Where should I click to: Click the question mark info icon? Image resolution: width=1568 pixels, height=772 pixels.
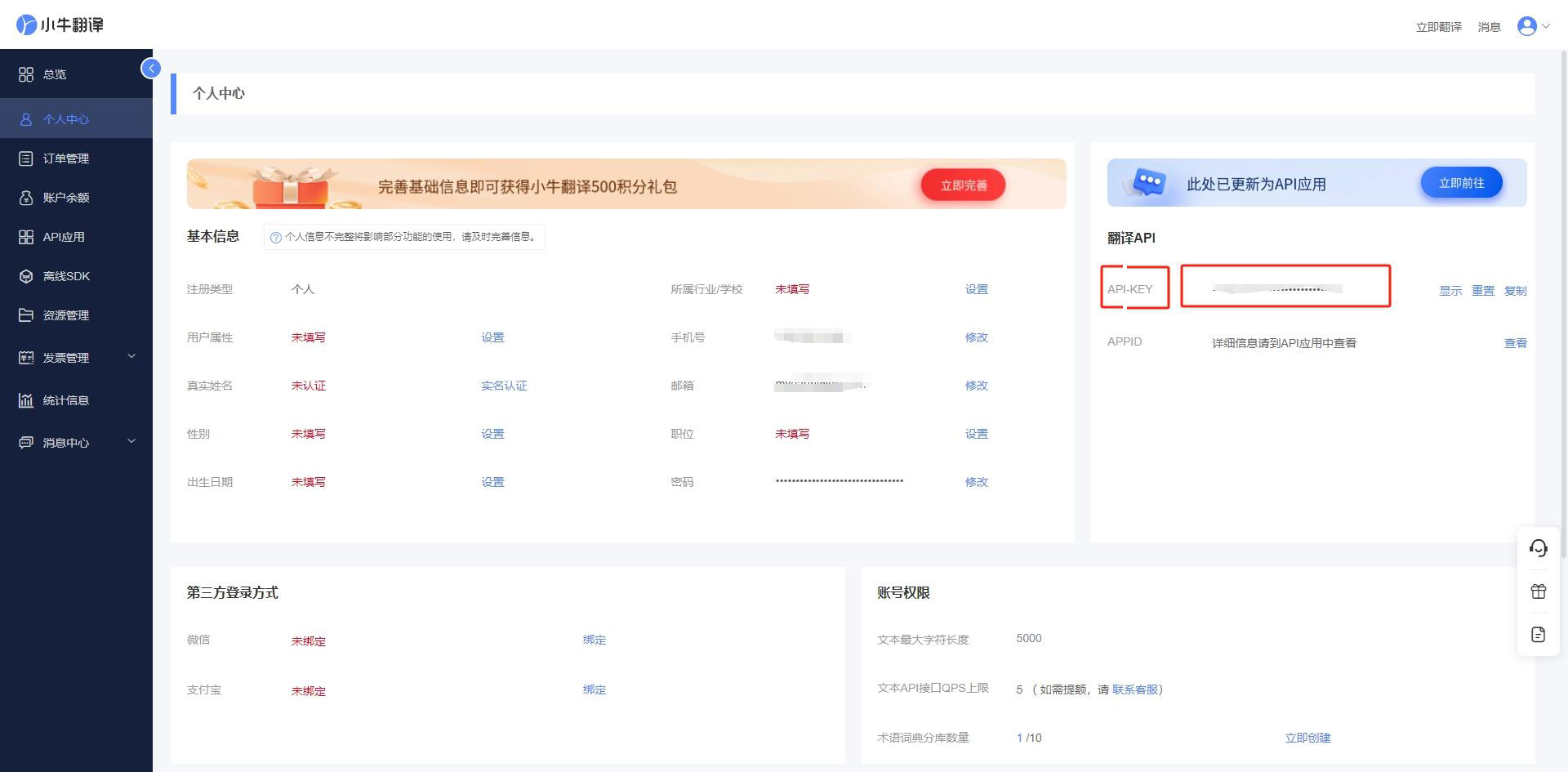[276, 238]
